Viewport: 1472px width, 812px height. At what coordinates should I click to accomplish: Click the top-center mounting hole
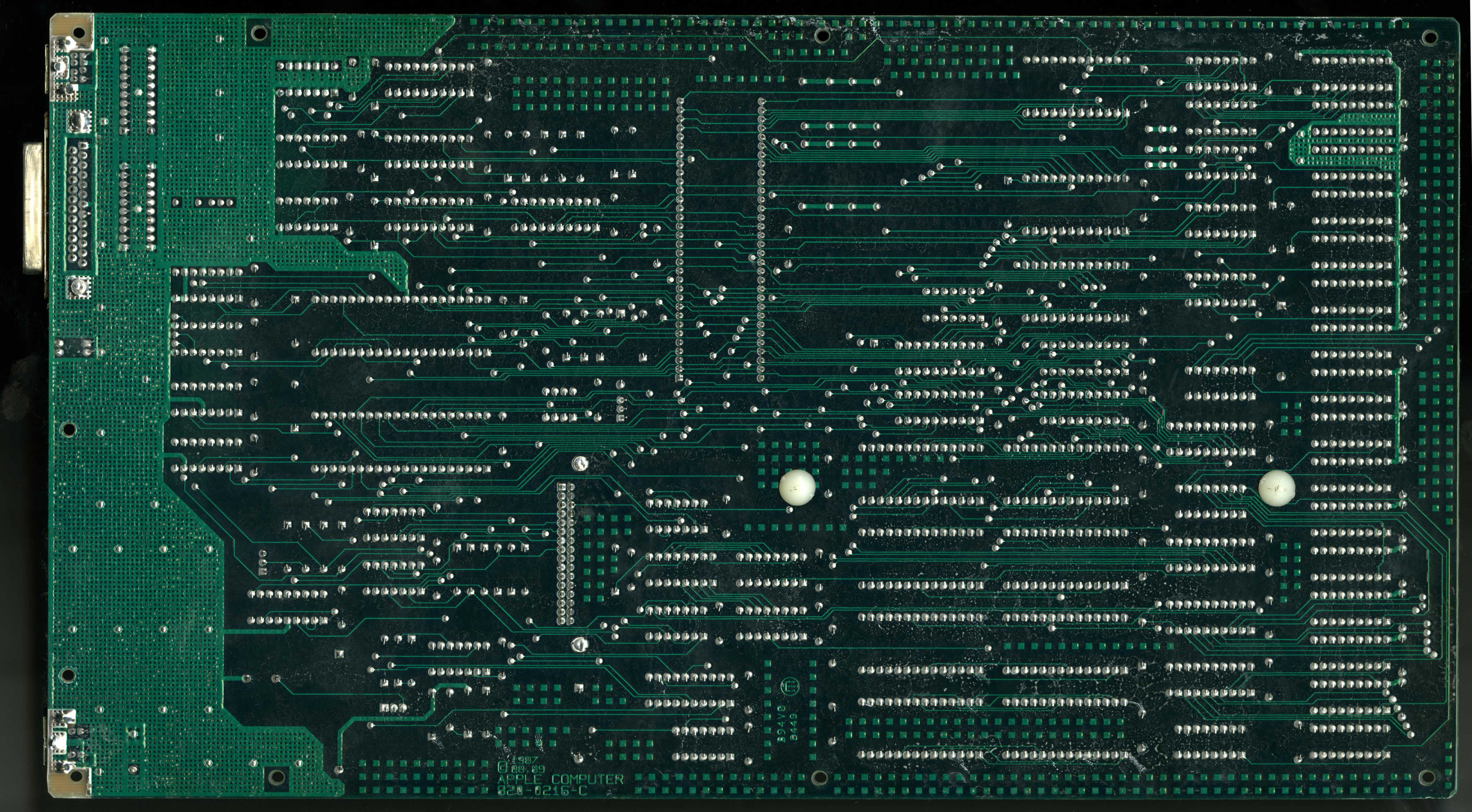[x=822, y=36]
